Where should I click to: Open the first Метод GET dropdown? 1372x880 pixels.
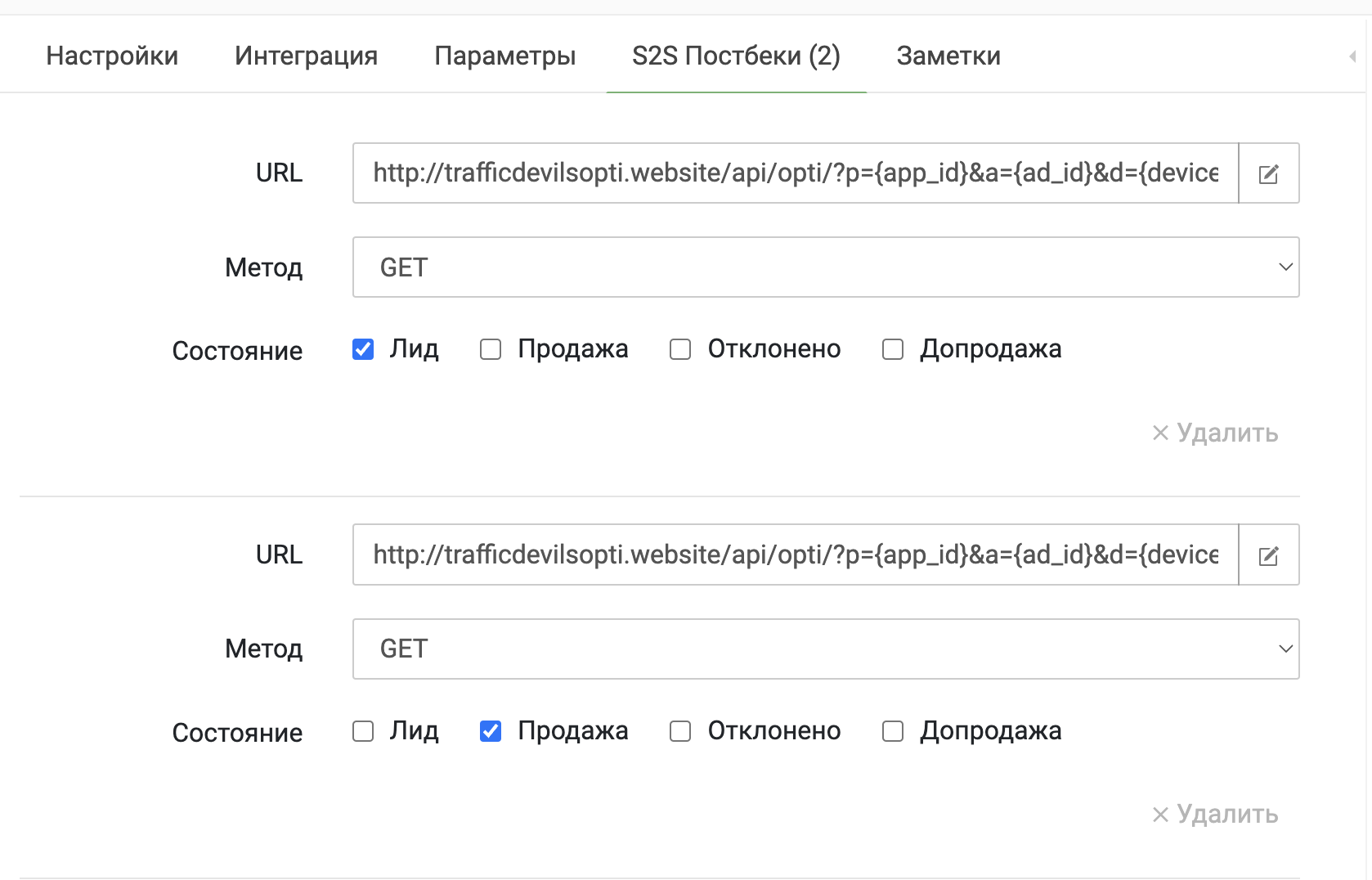point(826,267)
